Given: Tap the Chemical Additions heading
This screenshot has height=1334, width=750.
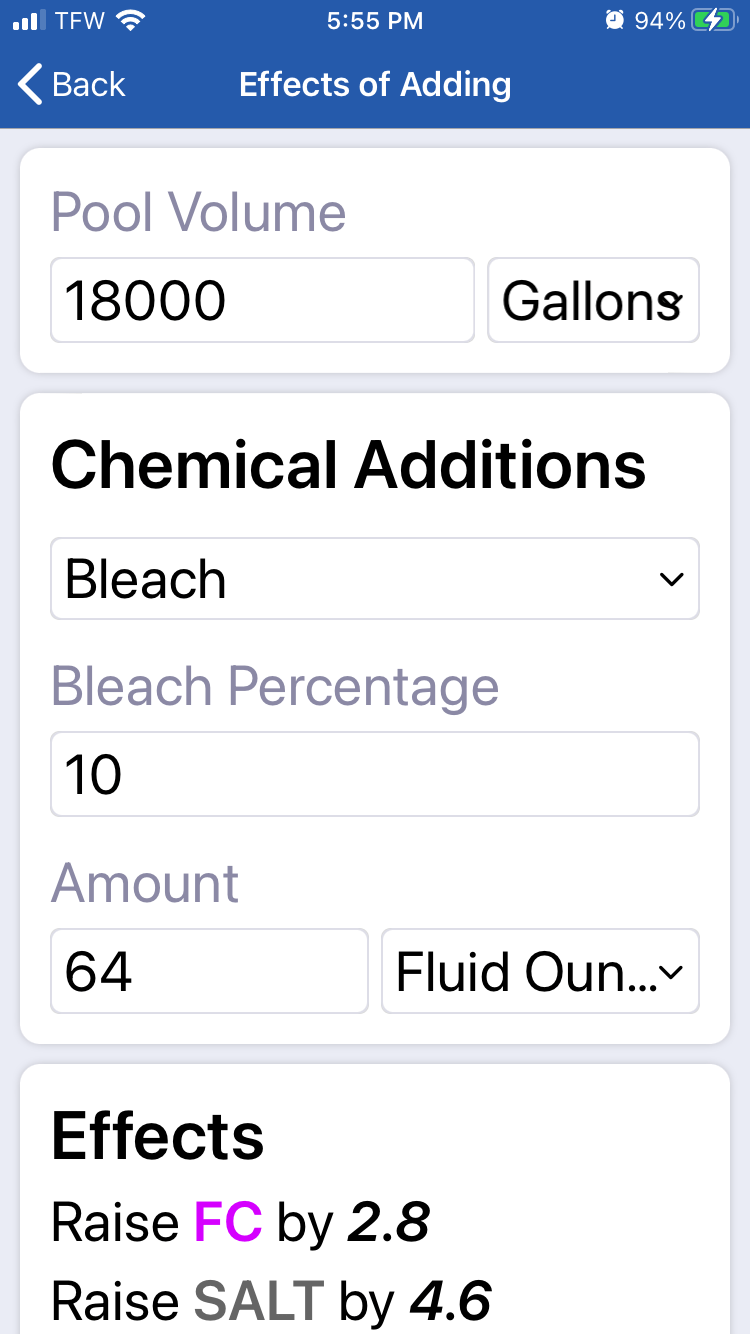Looking at the screenshot, I should [348, 465].
